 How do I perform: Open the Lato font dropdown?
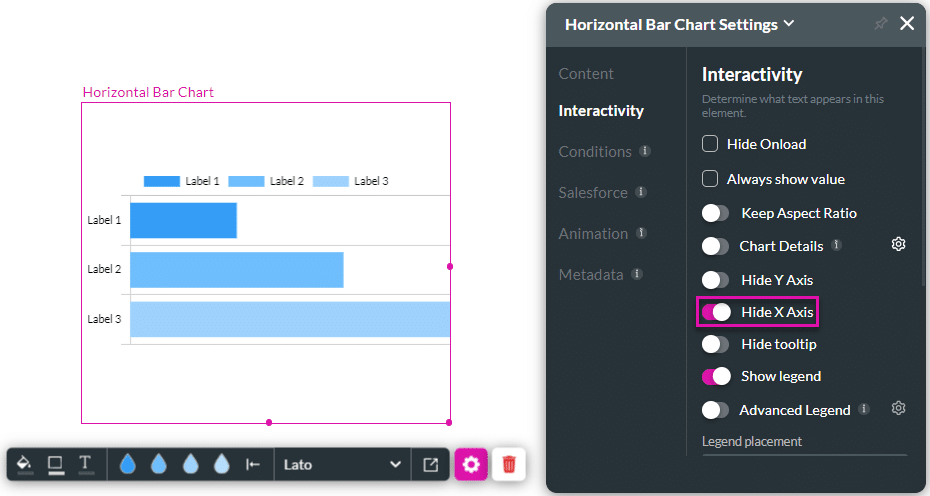[342, 464]
